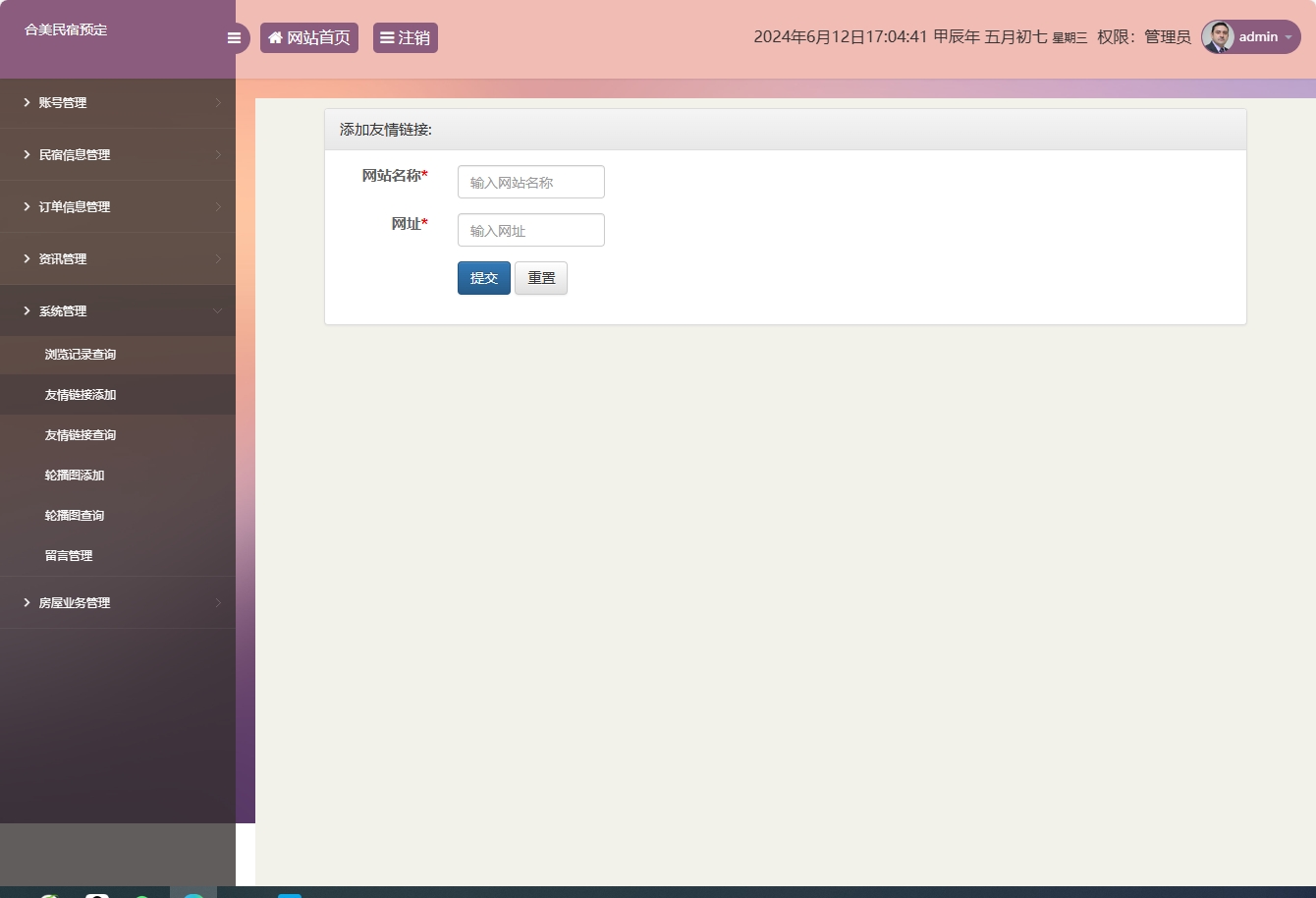This screenshot has height=898, width=1316.
Task: Go to 浏览记录查询 in the sidebar
Action: (x=81, y=355)
